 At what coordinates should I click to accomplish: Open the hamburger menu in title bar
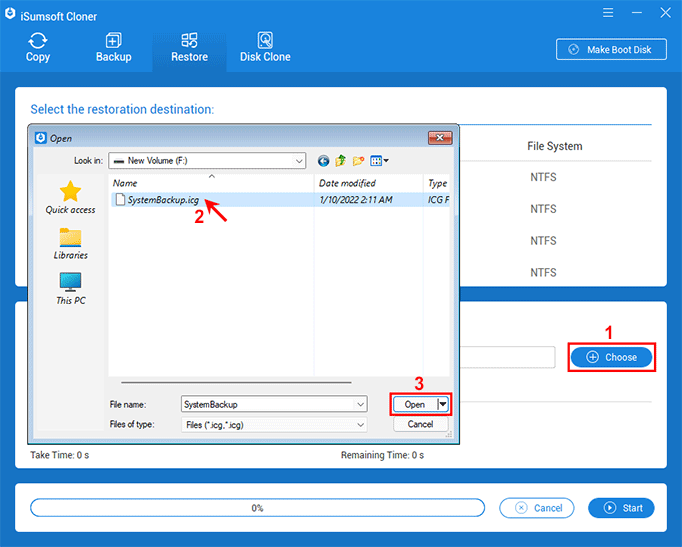608,13
